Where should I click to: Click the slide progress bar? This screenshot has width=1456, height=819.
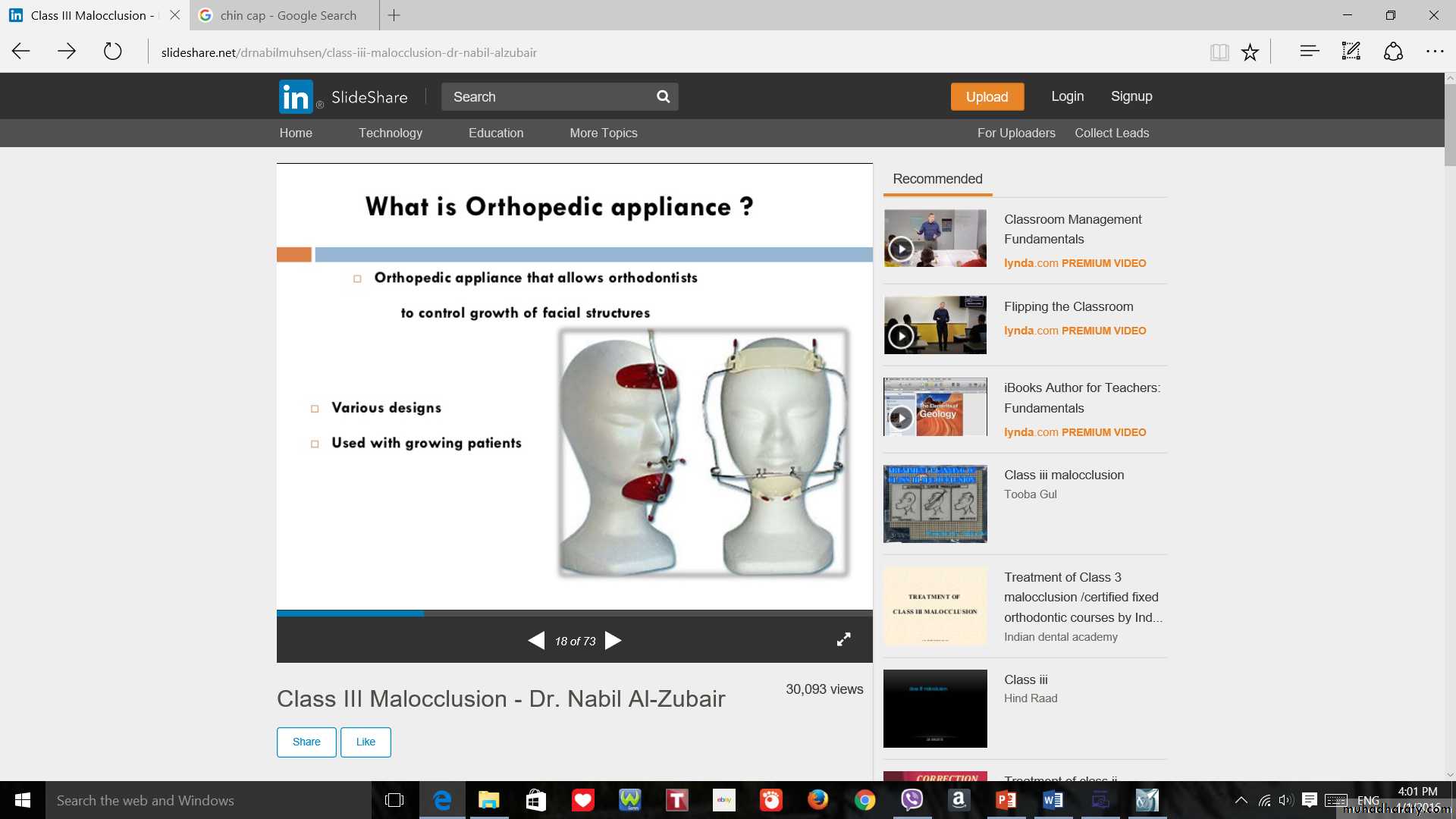[x=574, y=613]
